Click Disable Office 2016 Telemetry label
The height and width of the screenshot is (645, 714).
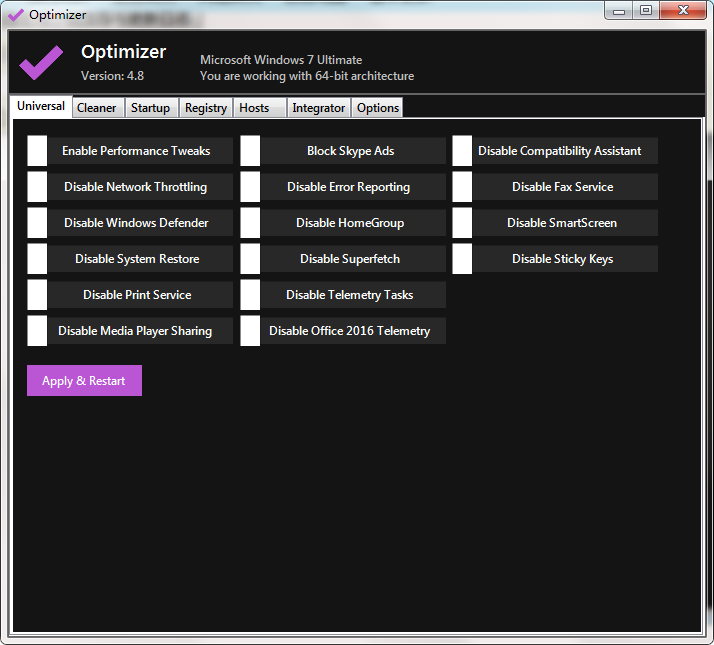350,331
